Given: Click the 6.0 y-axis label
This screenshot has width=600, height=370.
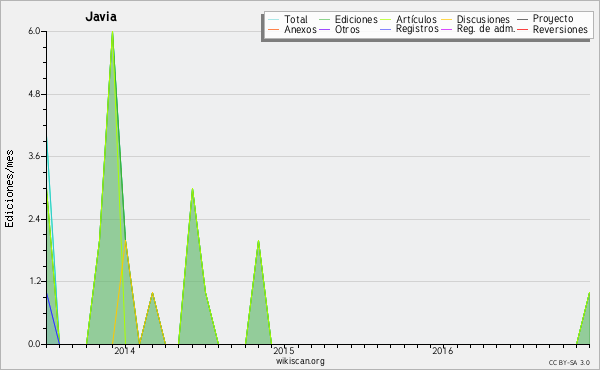Looking at the screenshot, I should click(x=34, y=31).
